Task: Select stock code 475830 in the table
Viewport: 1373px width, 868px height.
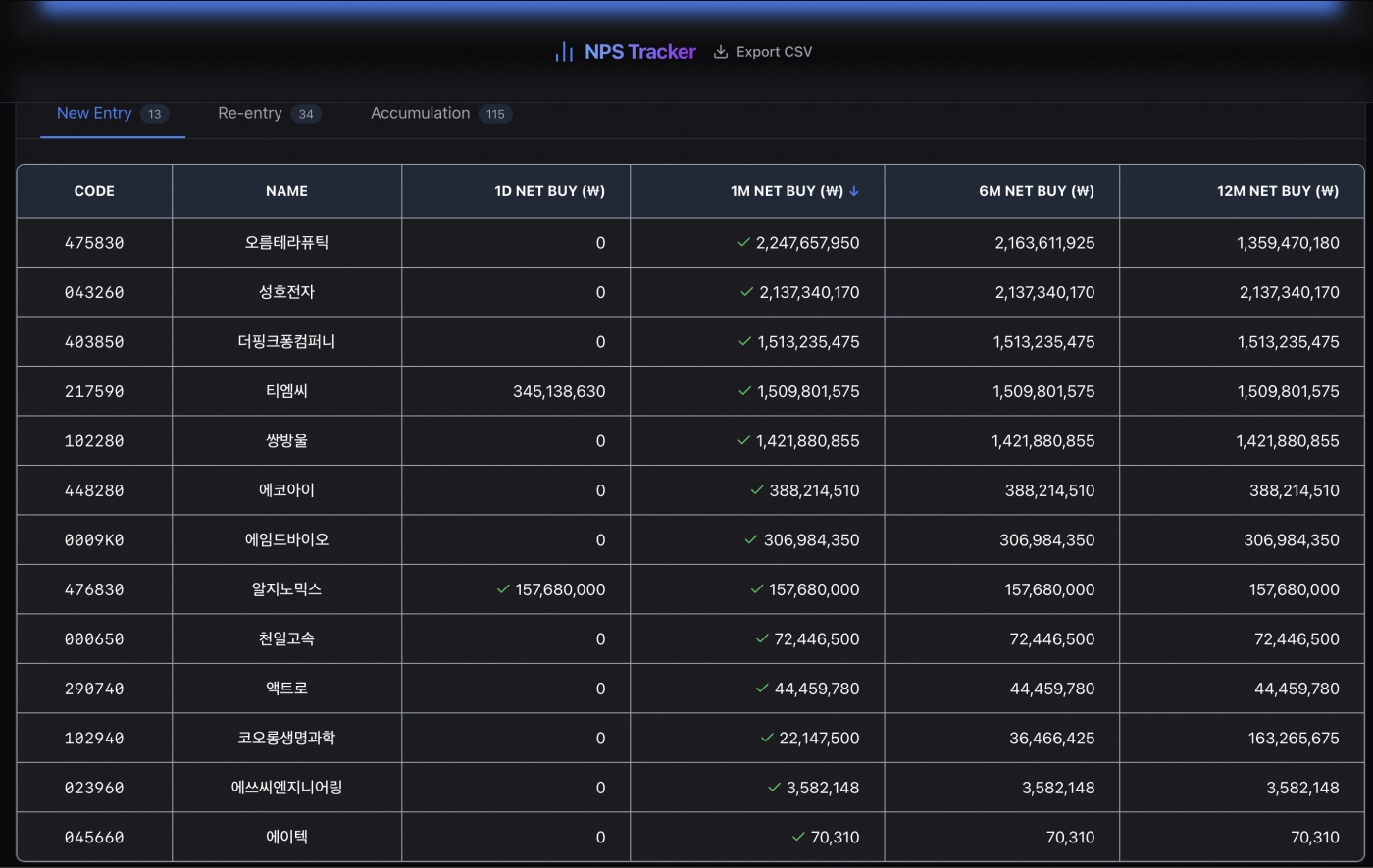Action: (x=94, y=243)
